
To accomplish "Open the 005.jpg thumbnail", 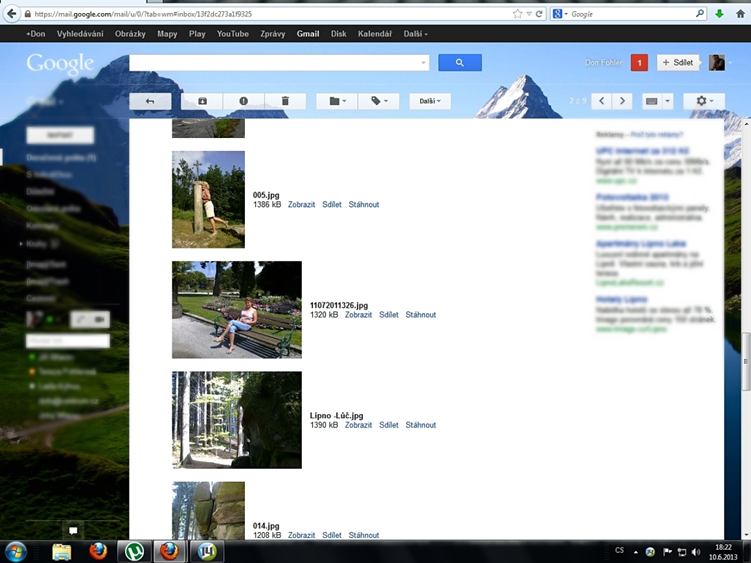I will point(208,199).
